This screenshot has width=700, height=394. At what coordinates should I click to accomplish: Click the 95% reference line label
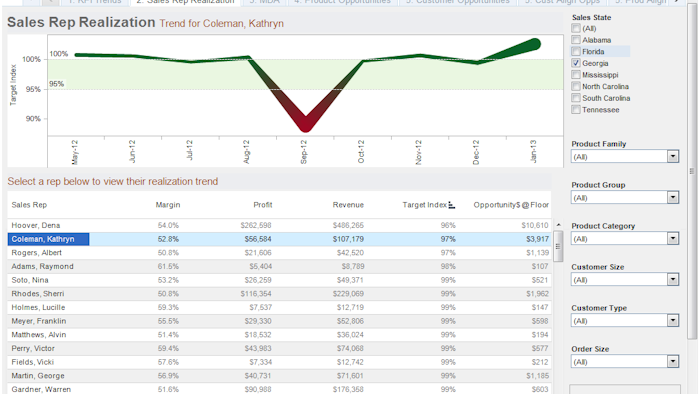[56, 84]
